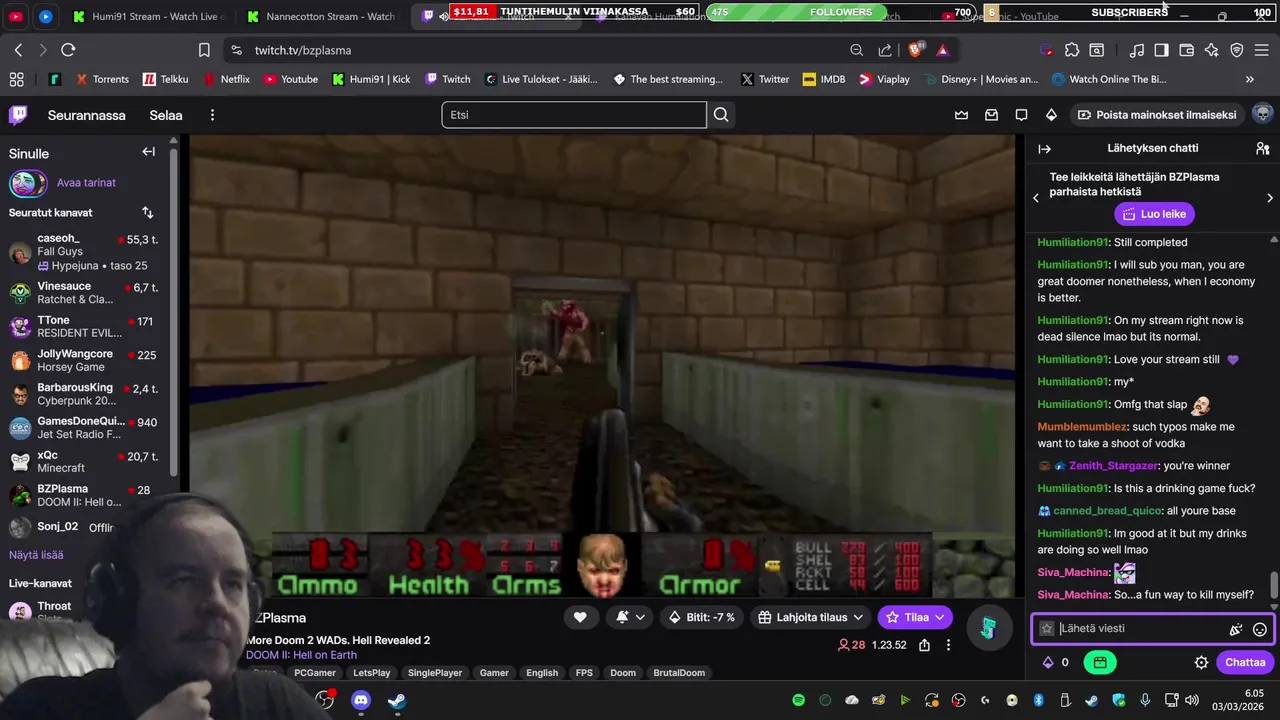
Task: Open Brave Shields lion icon
Action: [x=916, y=50]
